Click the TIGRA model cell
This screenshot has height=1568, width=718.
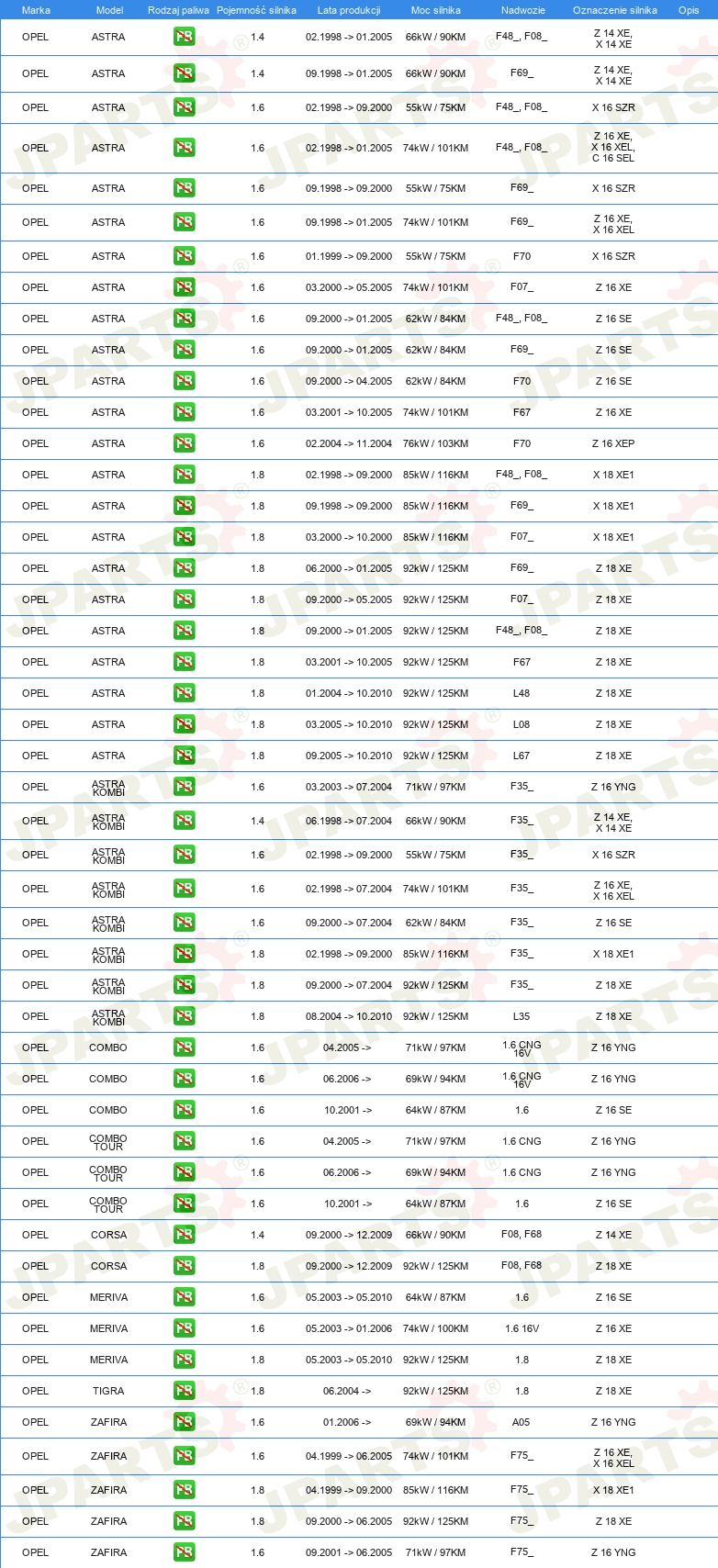[x=108, y=1391]
